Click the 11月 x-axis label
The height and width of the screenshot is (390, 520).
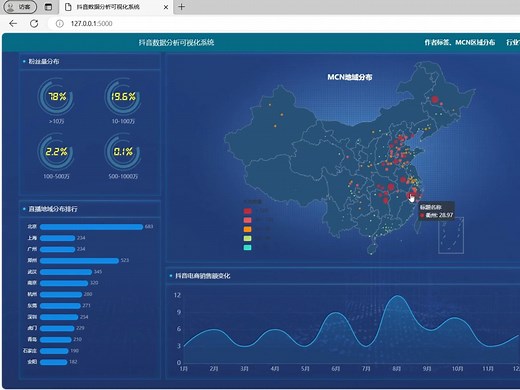pos(488,369)
